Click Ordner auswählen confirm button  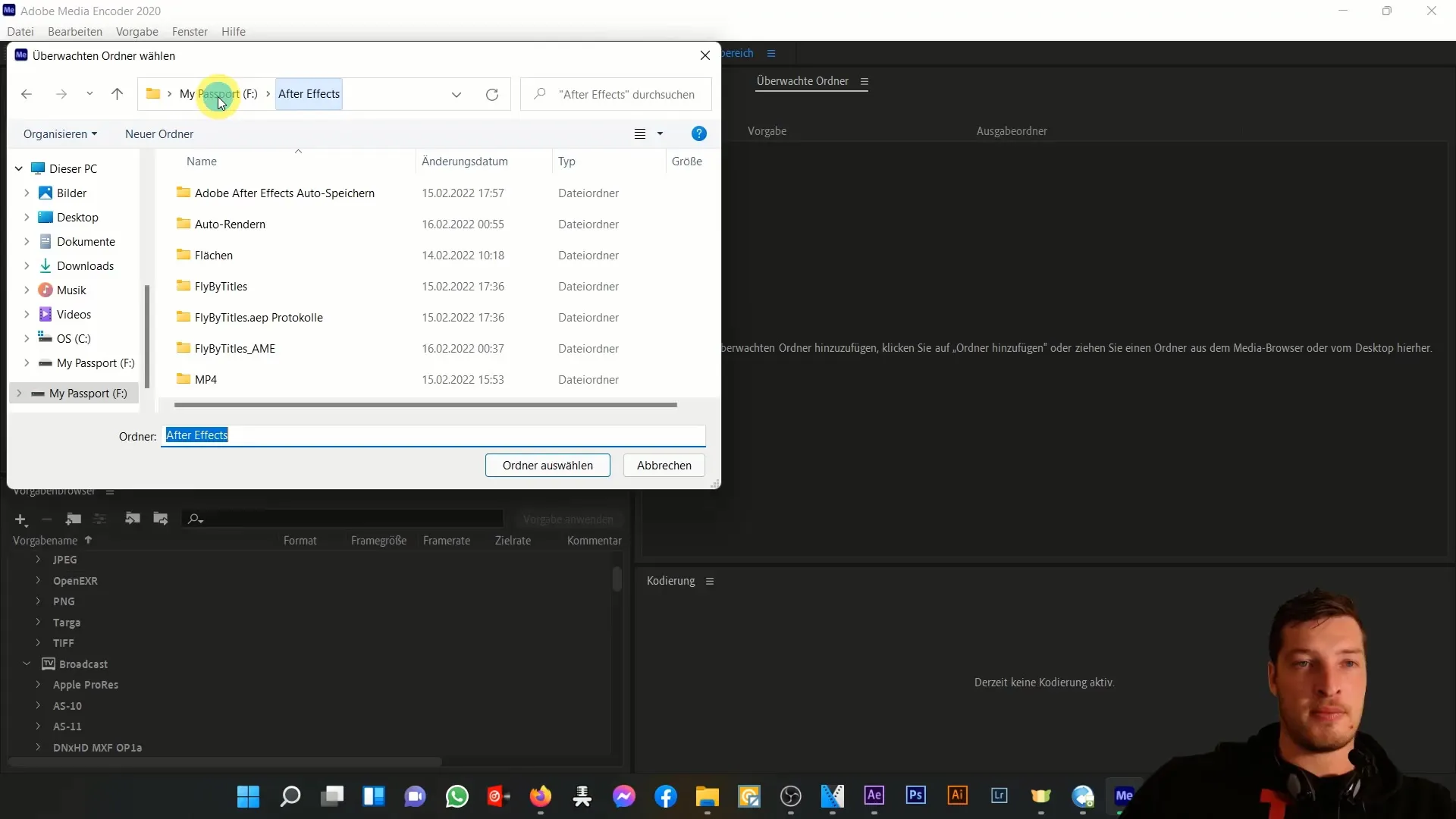[x=547, y=465]
